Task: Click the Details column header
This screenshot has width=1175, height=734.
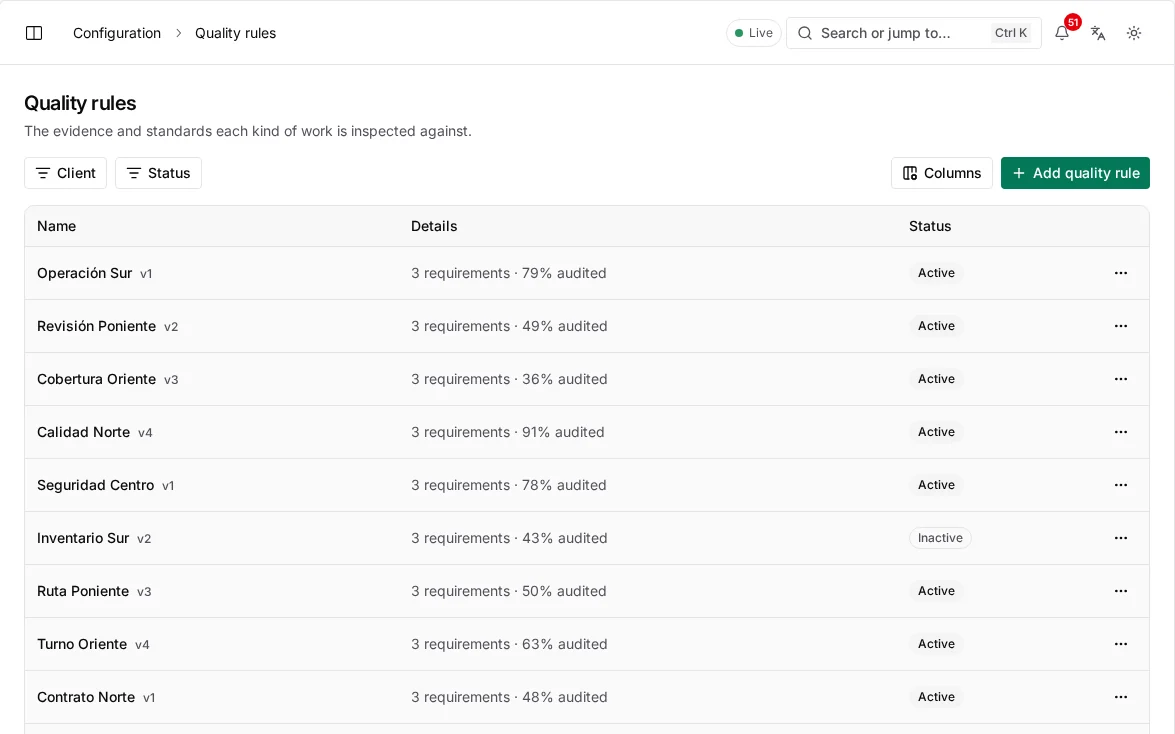Action: tap(434, 226)
